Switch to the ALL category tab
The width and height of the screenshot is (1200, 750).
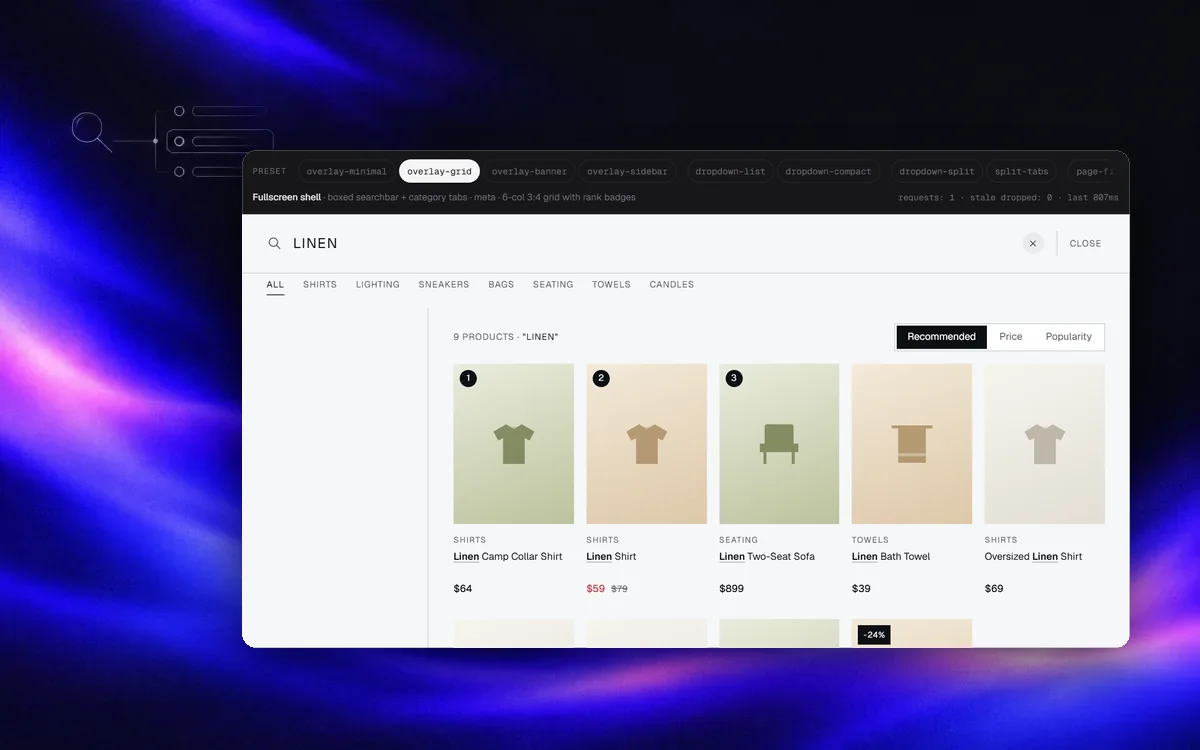tap(275, 285)
